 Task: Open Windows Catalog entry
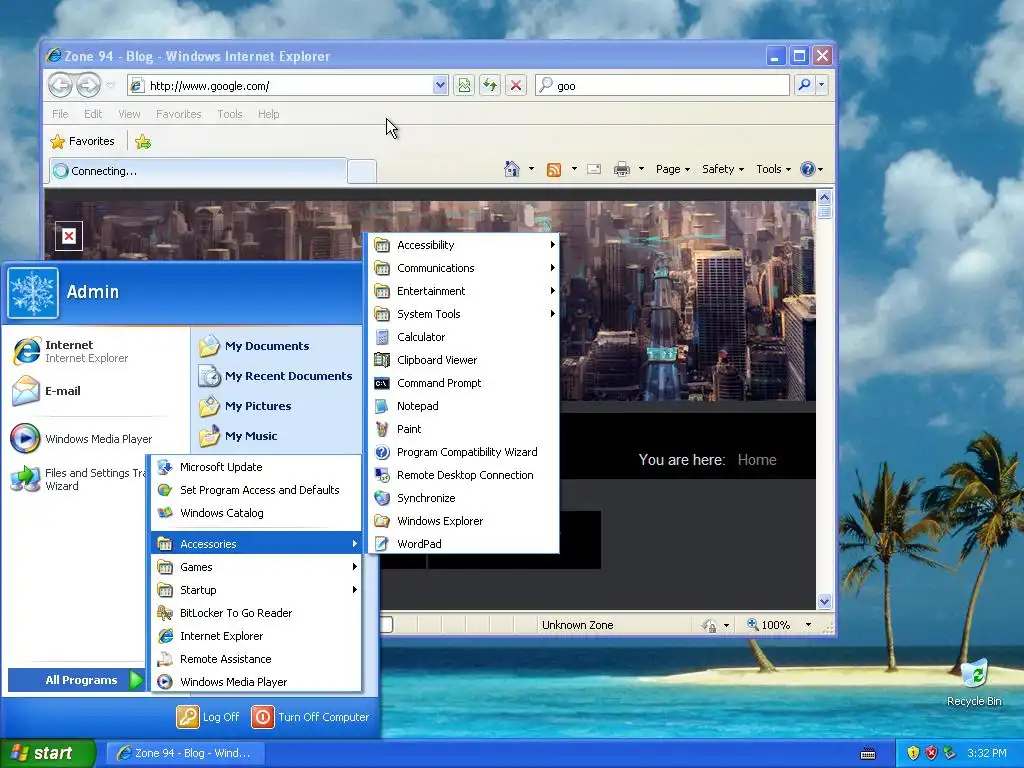[256, 513]
